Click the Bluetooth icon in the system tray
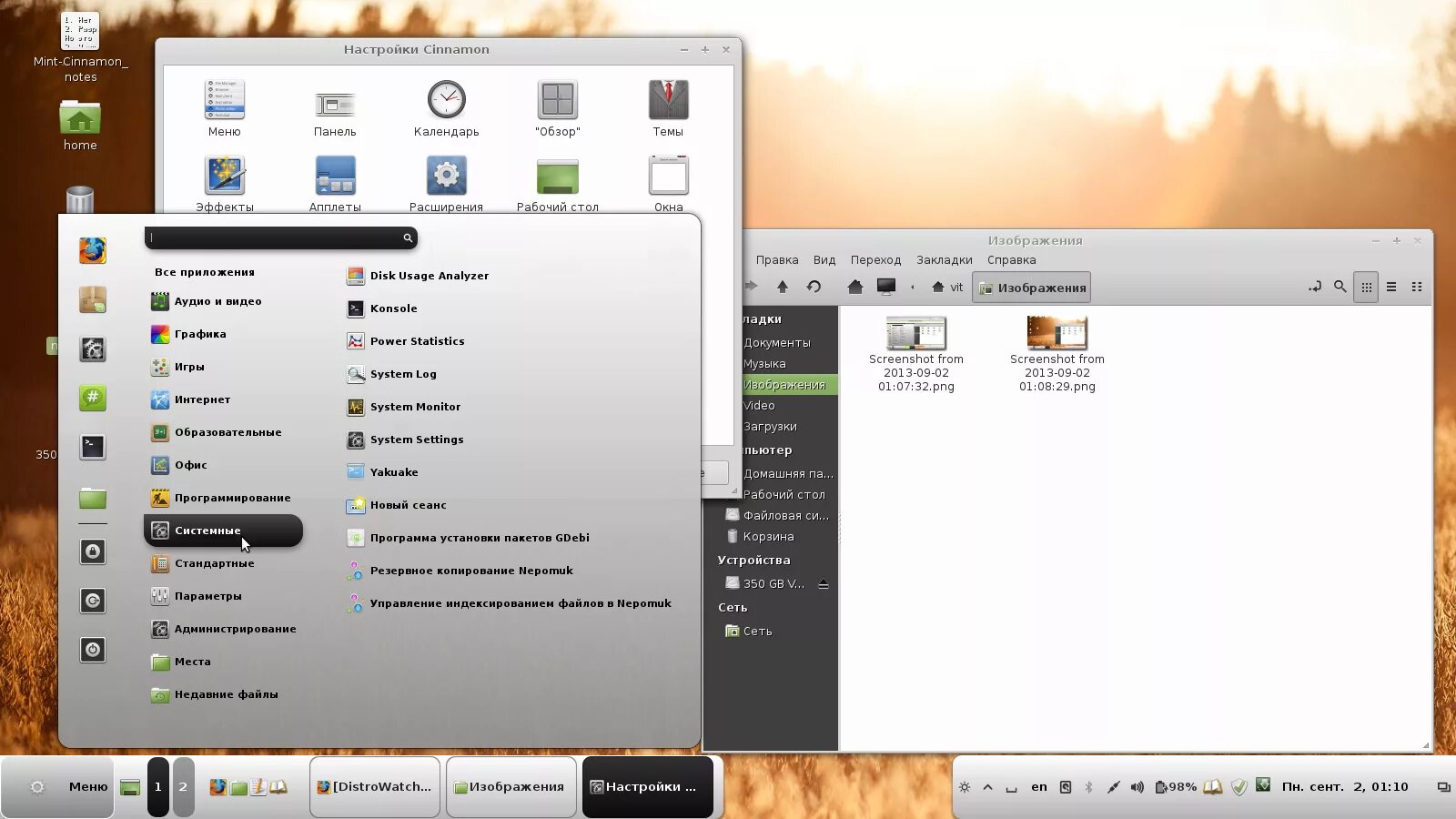This screenshot has width=1456, height=819. pyautogui.click(x=1091, y=786)
